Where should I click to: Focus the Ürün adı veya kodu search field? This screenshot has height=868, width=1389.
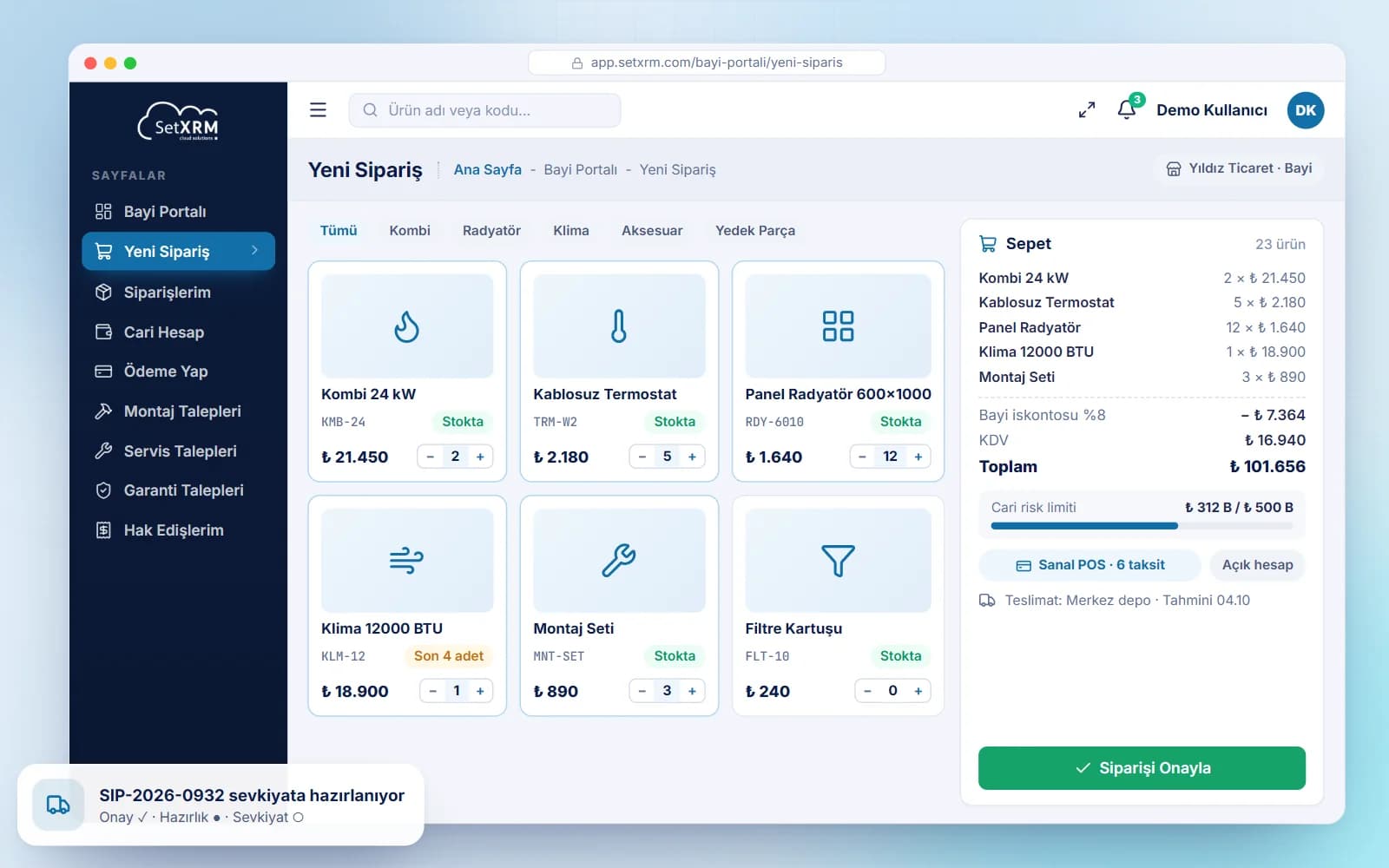coord(484,110)
